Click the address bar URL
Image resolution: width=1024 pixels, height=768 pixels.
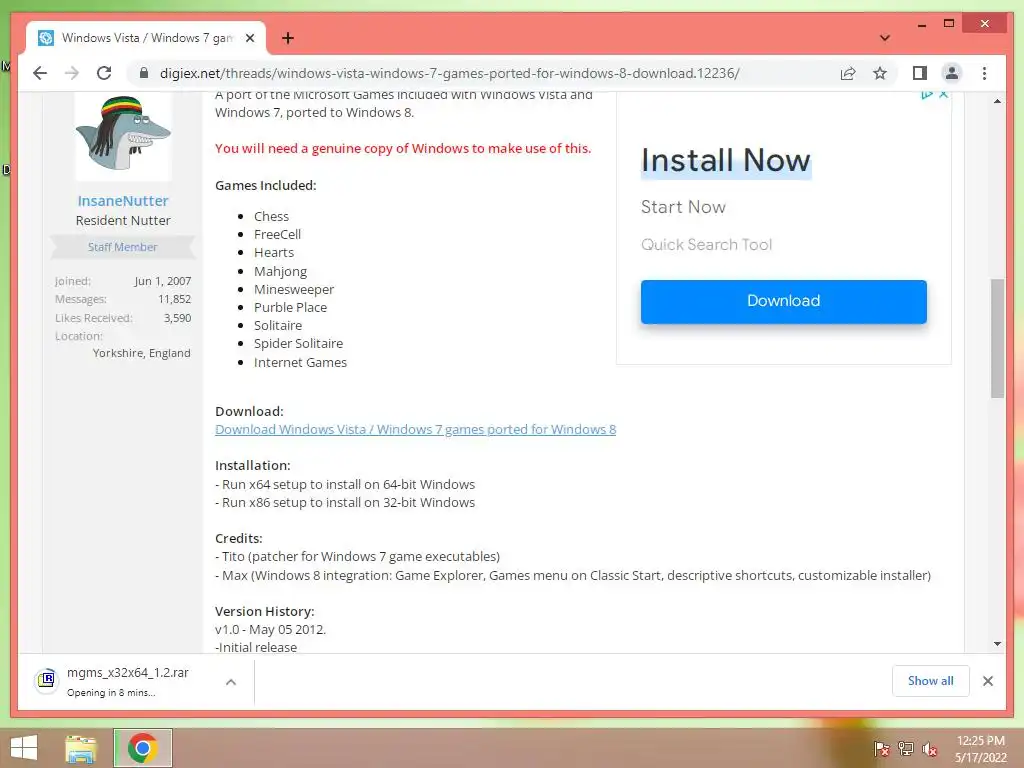[x=449, y=73]
